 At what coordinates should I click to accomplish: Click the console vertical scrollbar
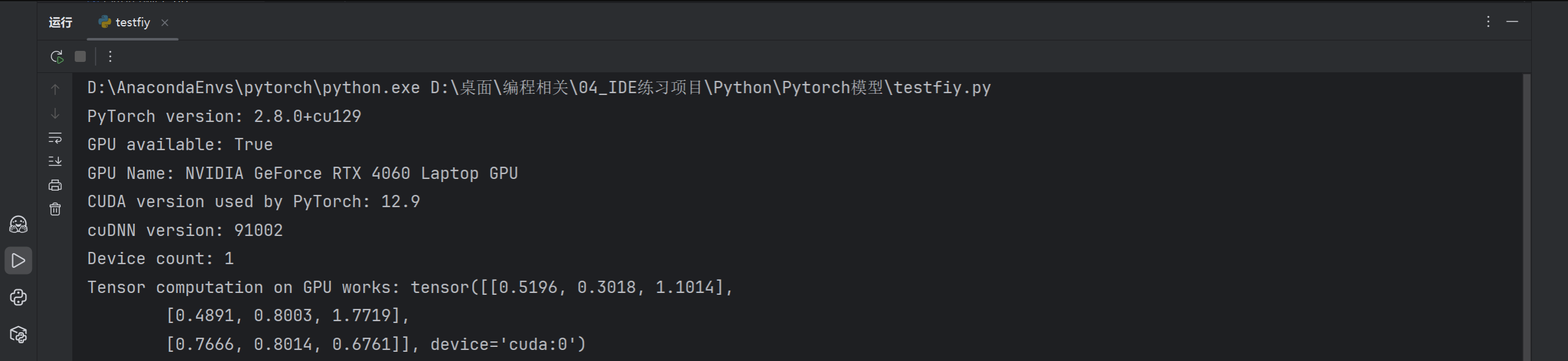(x=1526, y=215)
